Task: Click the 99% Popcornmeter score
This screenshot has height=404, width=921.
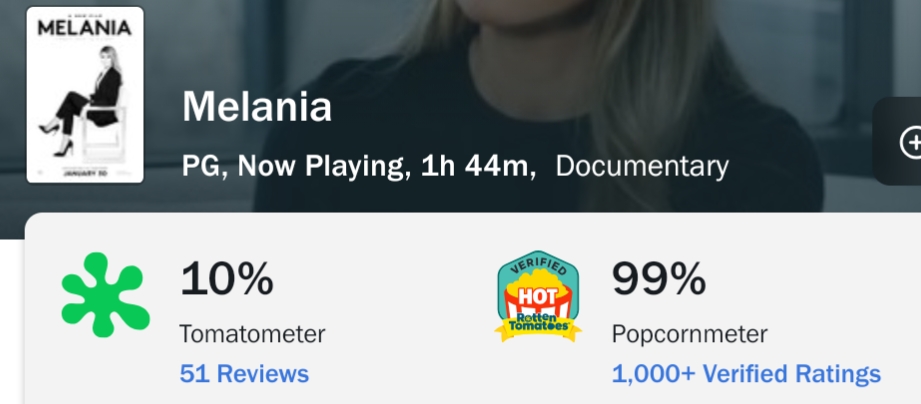Action: click(658, 279)
